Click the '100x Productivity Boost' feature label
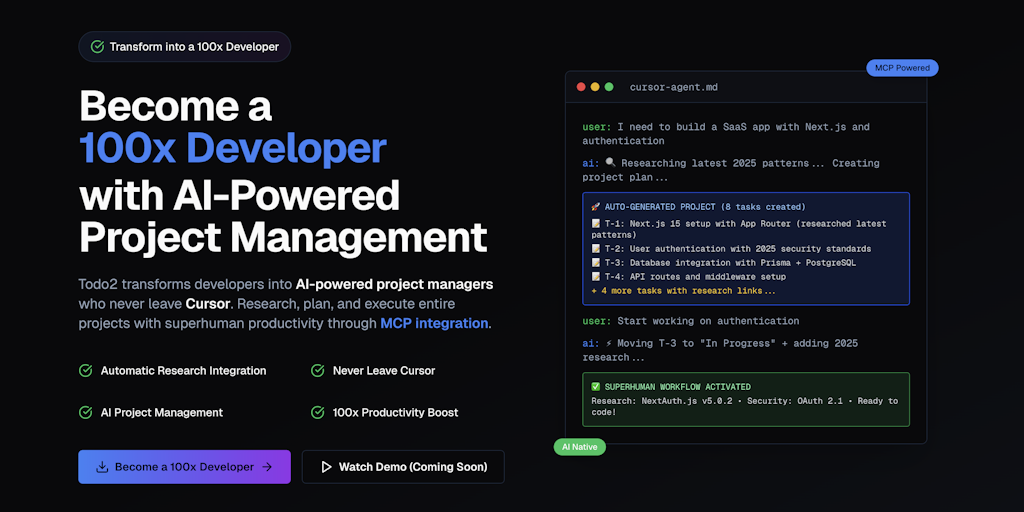This screenshot has height=512, width=1024. point(396,413)
